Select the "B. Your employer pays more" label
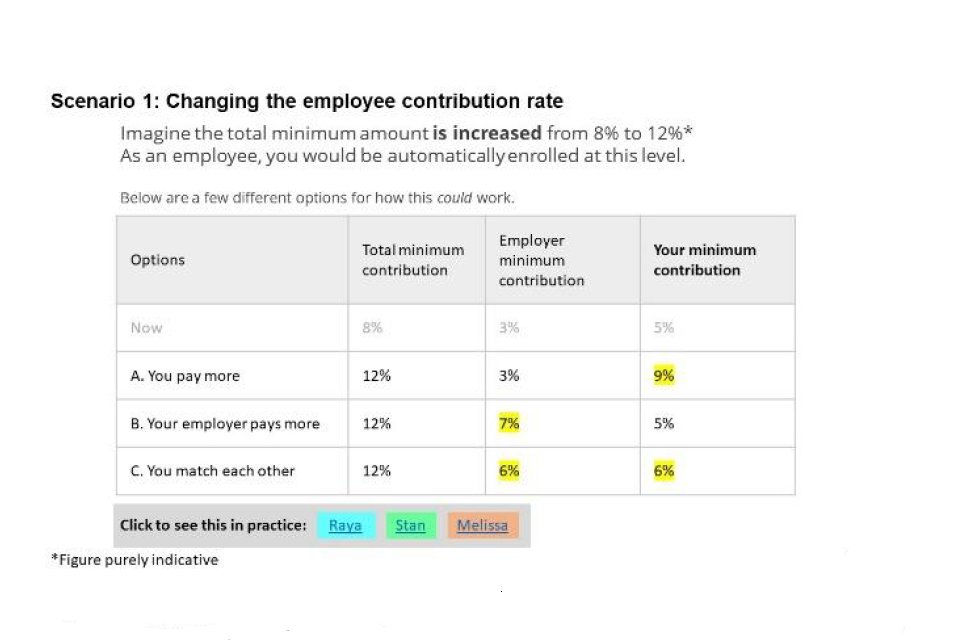960x640 pixels. tap(225, 424)
